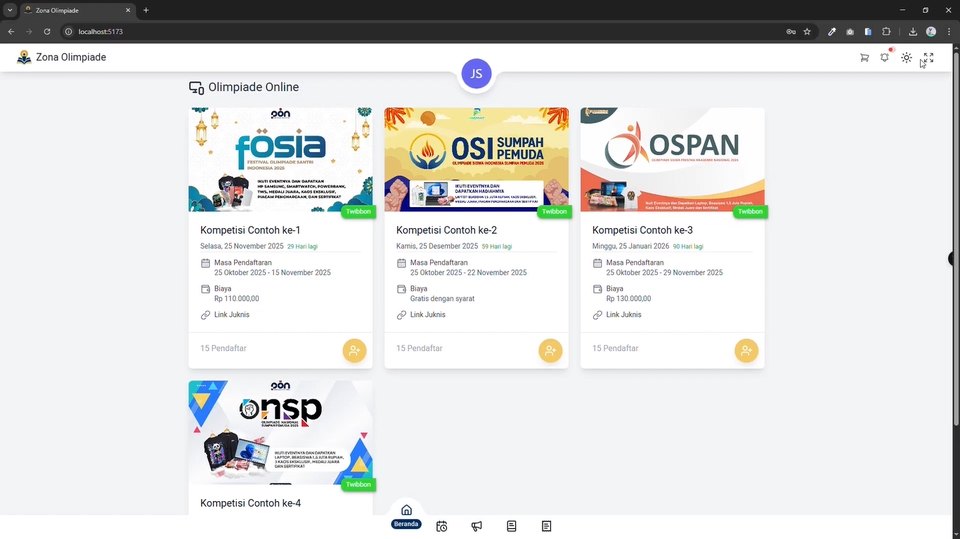Click the 'Rp 110.000,00' fee text
Image resolution: width=960 pixels, height=539 pixels.
click(x=236, y=299)
